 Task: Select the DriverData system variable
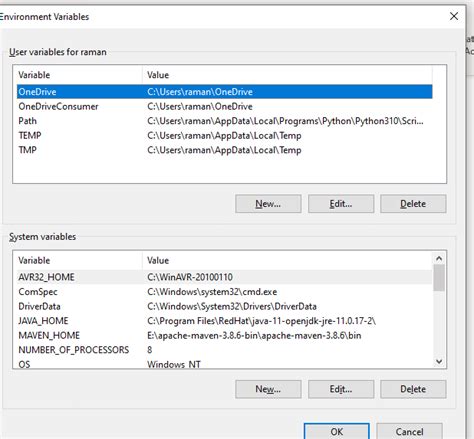click(225, 306)
